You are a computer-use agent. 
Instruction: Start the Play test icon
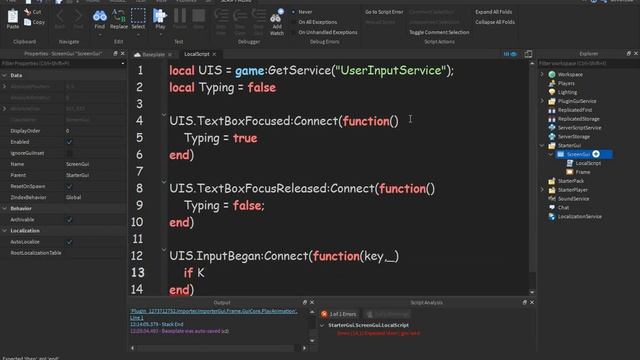click(x=160, y=16)
